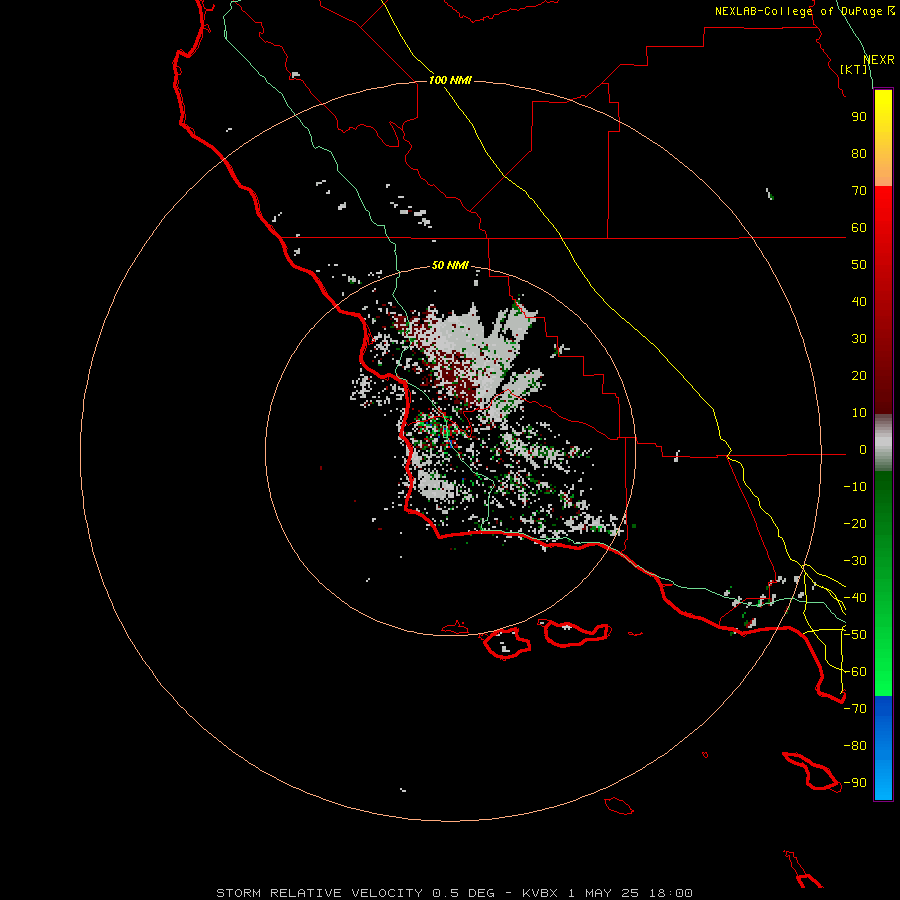The image size is (900, 900).
Task: Click the "40" velocity scale value
Action: pyautogui.click(x=859, y=301)
